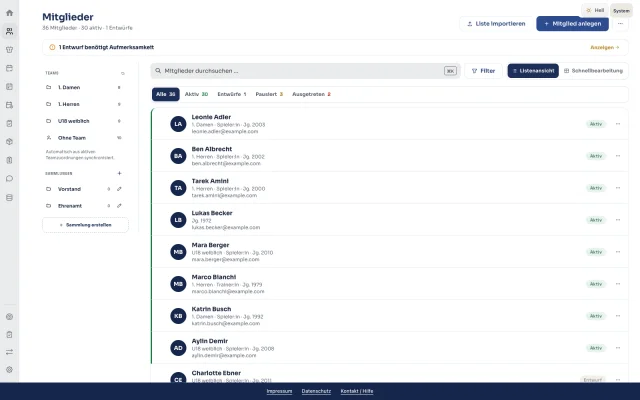Screen dimensions: 640x400
Task: Refresh the Teams list via sync icon
Action: [x=122, y=73]
